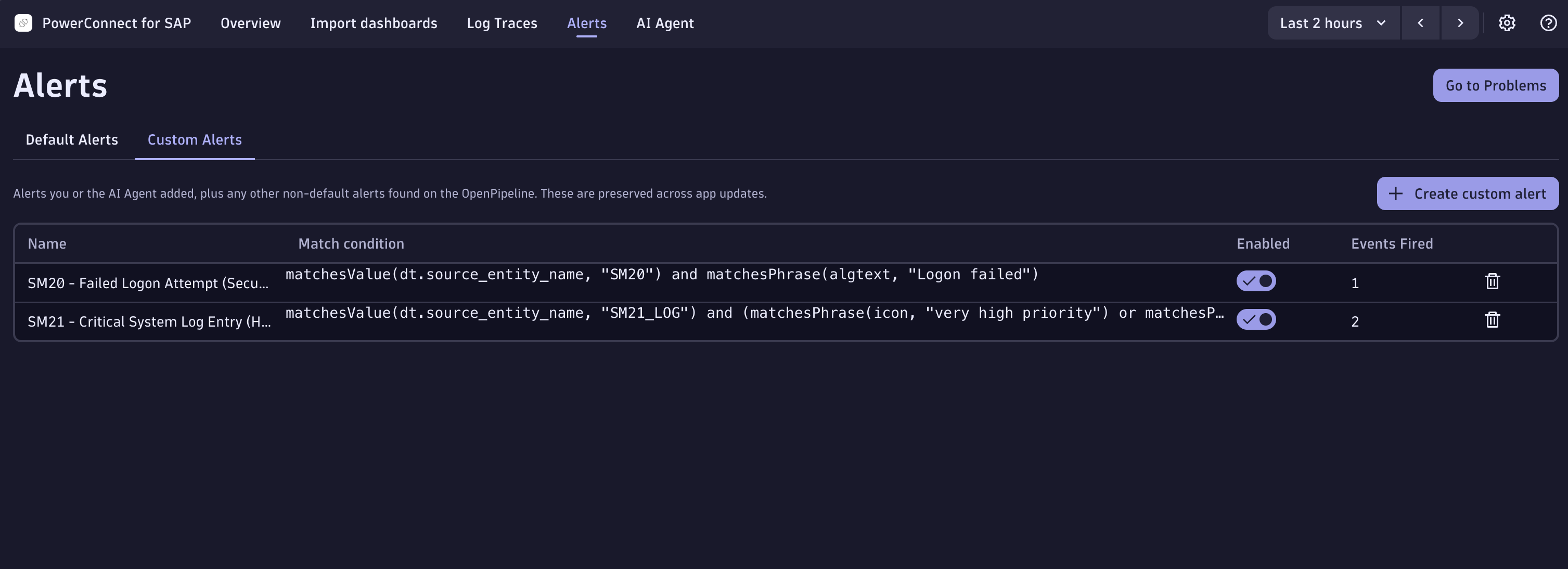
Task: Click the Match condition column header
Action: click(351, 243)
